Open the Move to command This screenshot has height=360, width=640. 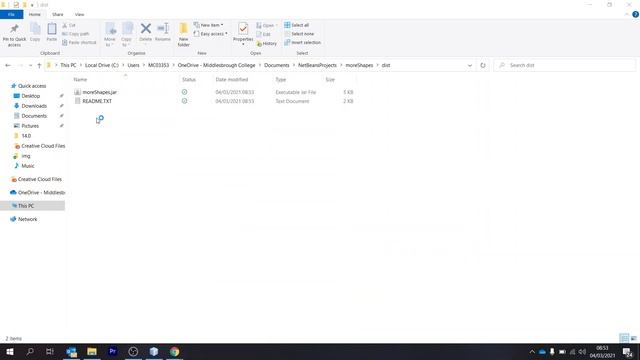[x=110, y=35]
